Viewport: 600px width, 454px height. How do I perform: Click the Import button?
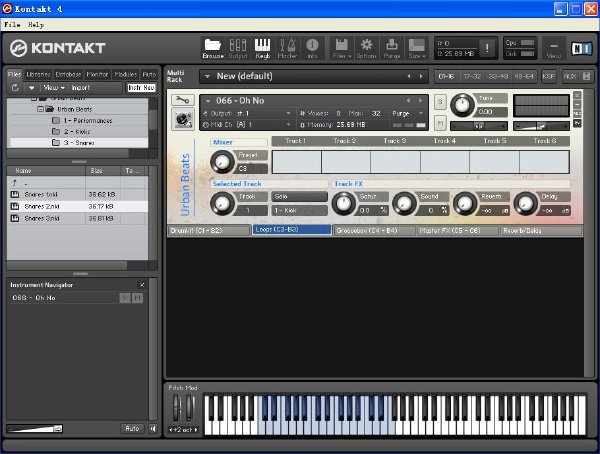click(x=80, y=88)
